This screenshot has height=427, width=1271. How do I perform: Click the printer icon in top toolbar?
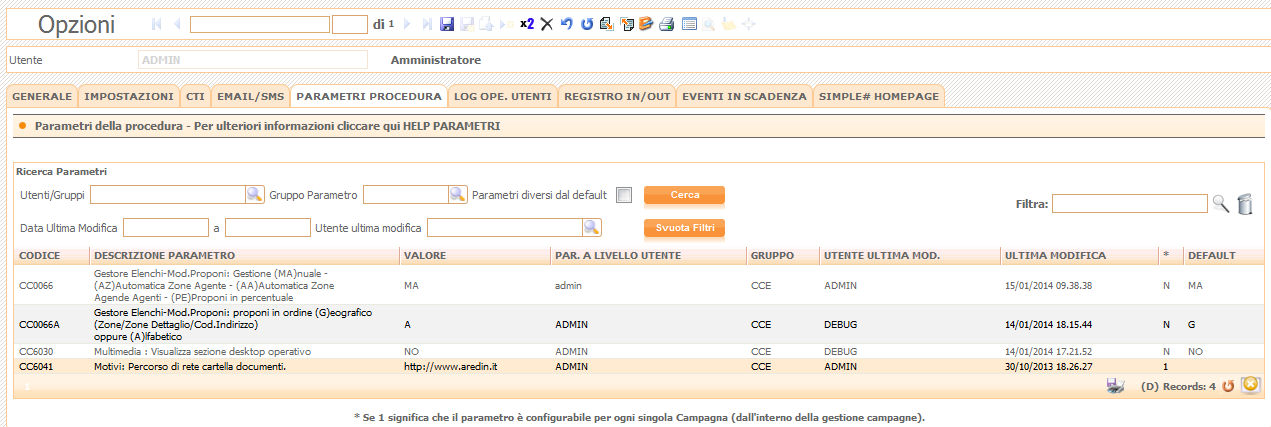(666, 24)
